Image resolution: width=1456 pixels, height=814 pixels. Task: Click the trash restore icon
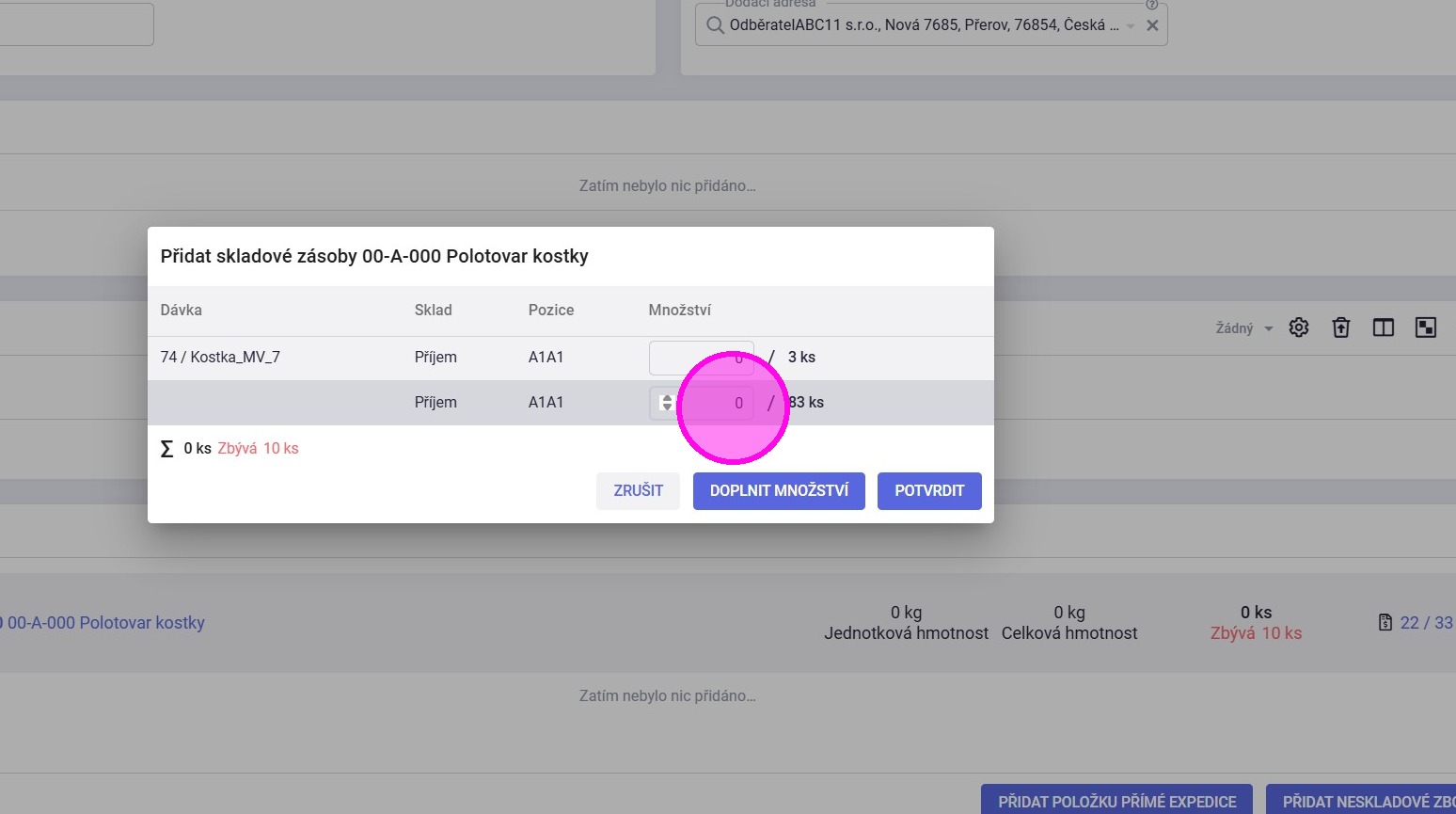coord(1341,327)
